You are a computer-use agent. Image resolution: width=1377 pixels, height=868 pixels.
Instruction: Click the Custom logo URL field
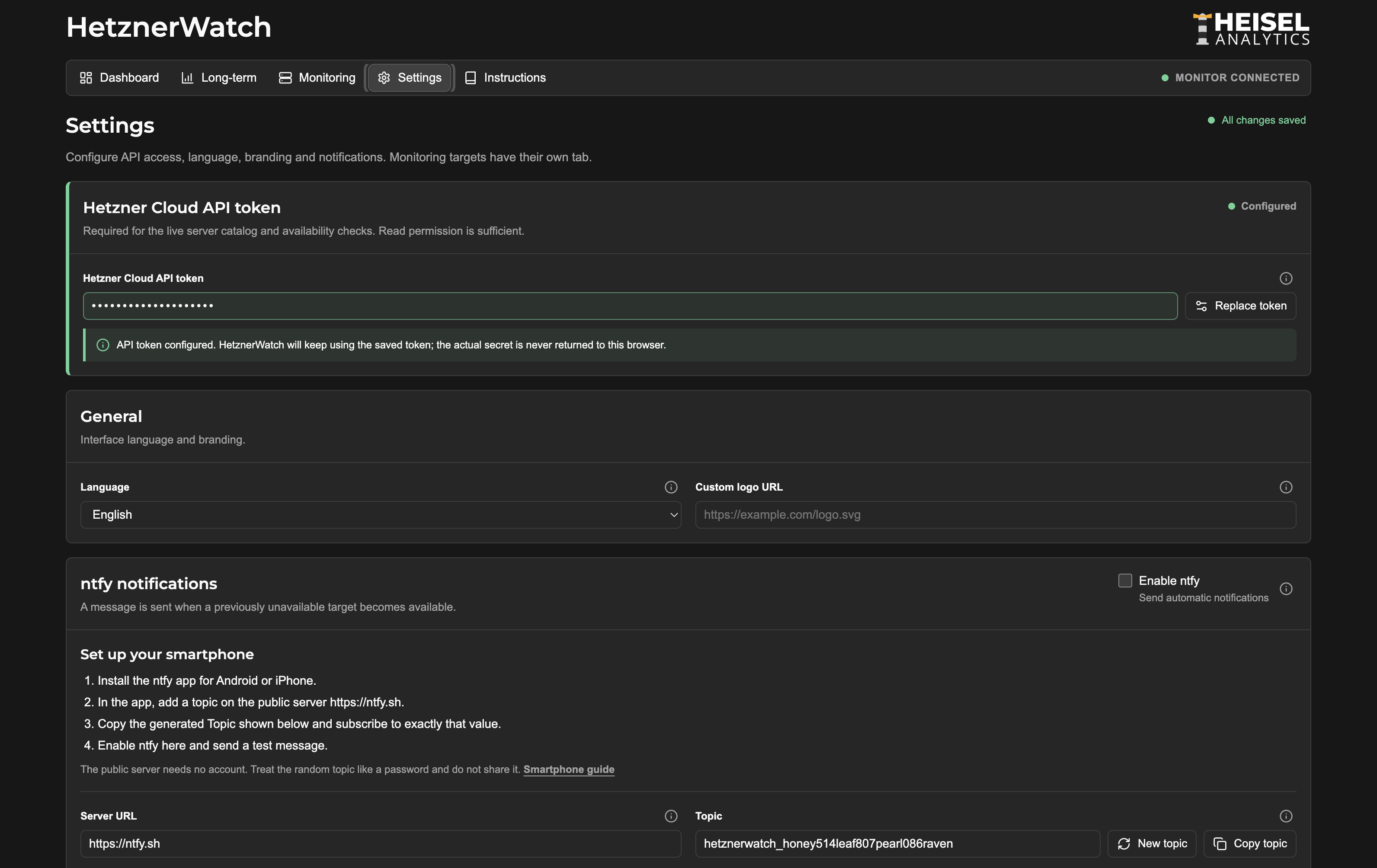click(x=996, y=515)
